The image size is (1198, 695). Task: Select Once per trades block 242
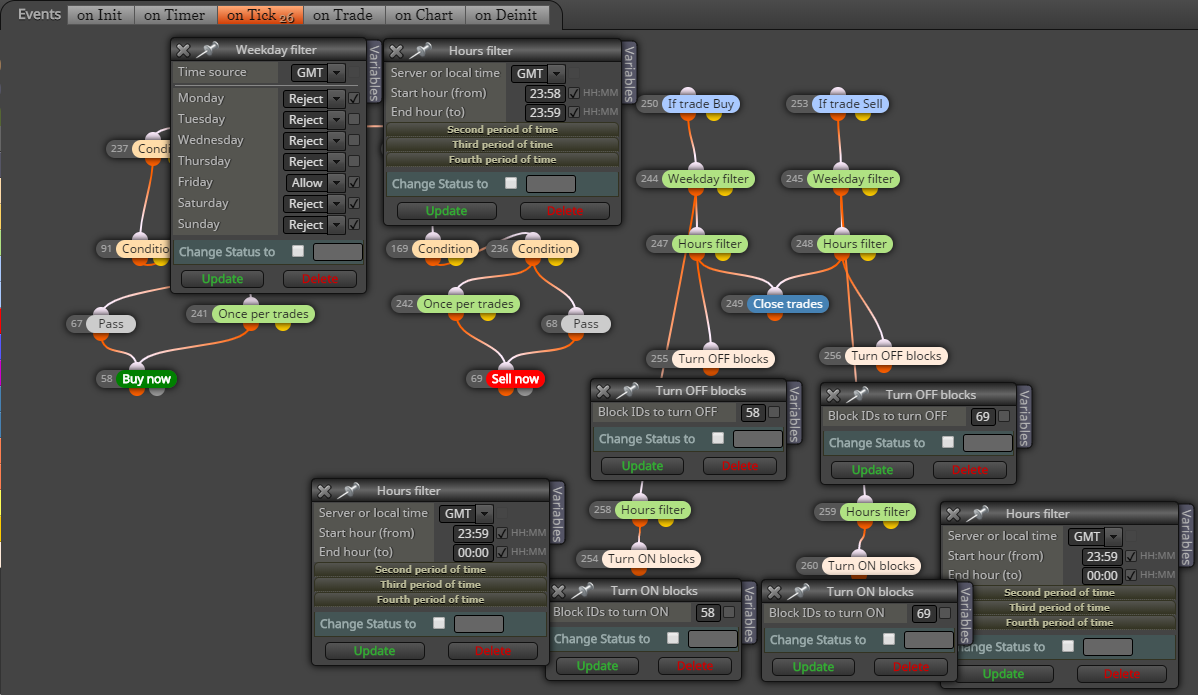point(468,304)
